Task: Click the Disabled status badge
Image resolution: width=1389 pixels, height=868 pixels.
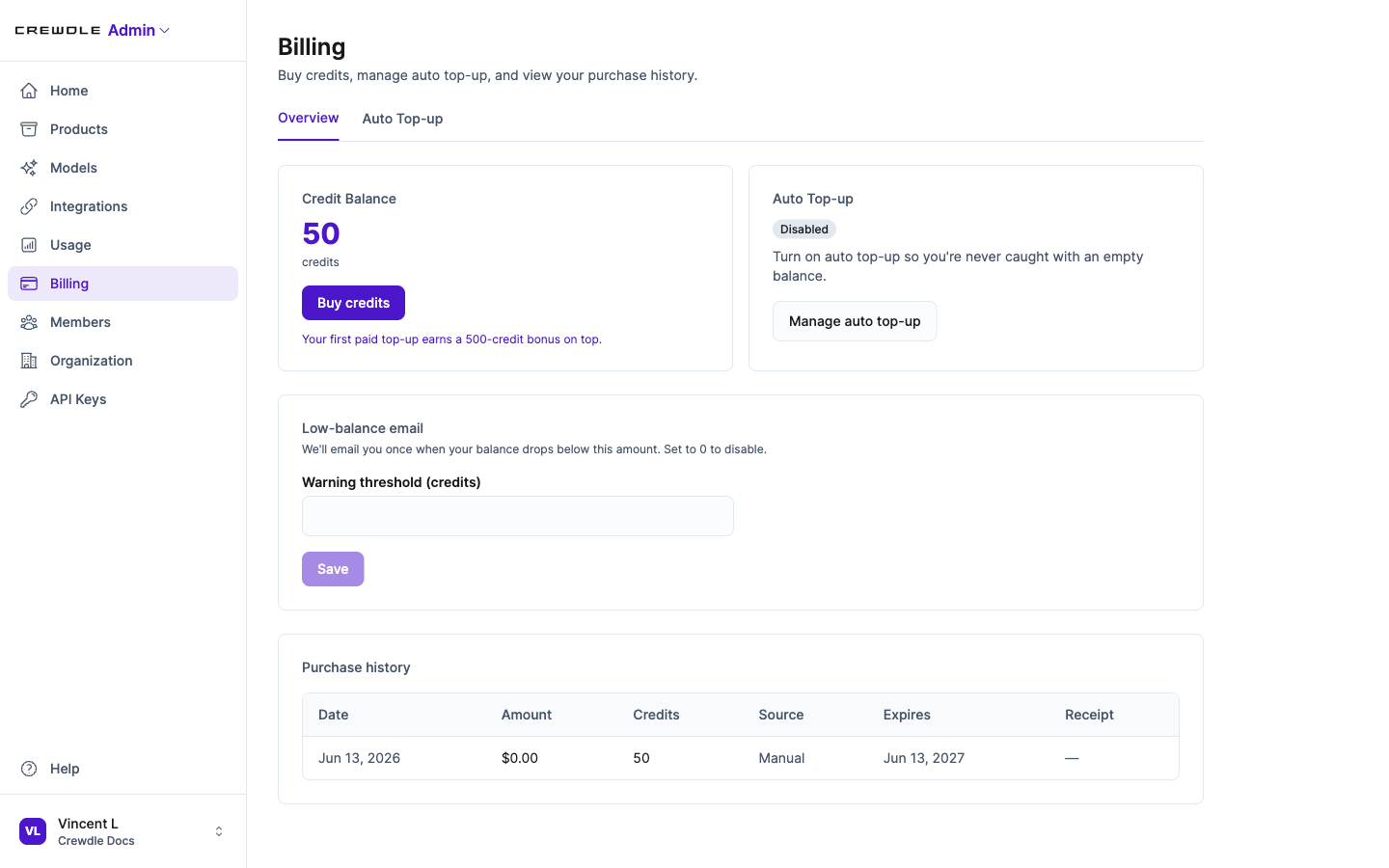Action: pyautogui.click(x=804, y=230)
